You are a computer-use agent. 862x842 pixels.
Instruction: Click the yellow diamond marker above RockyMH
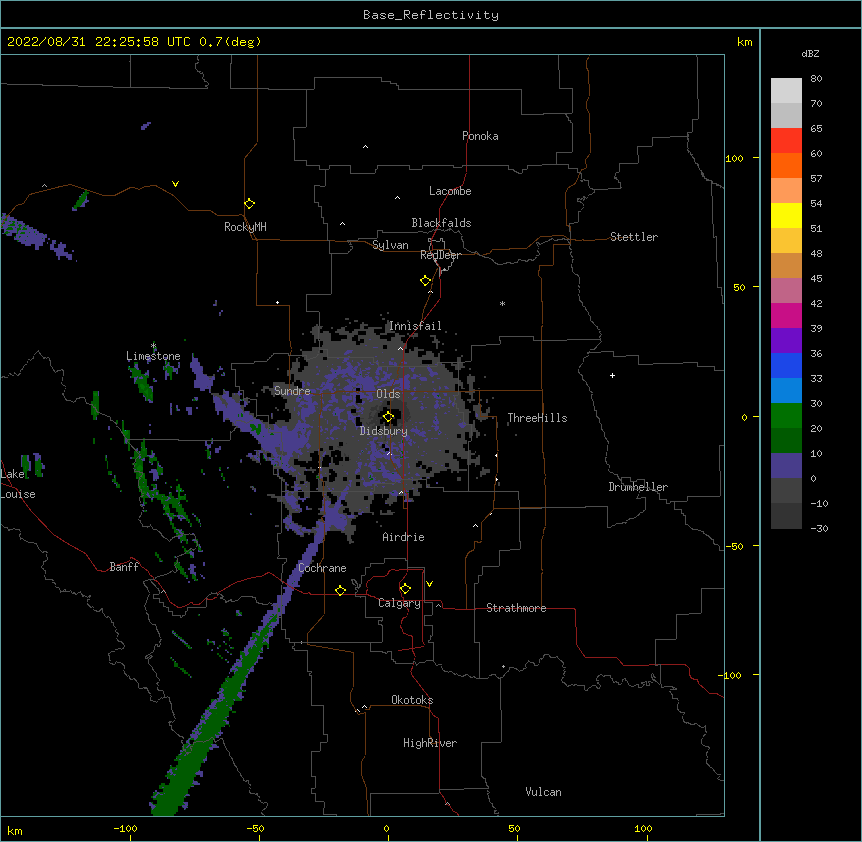(x=249, y=203)
